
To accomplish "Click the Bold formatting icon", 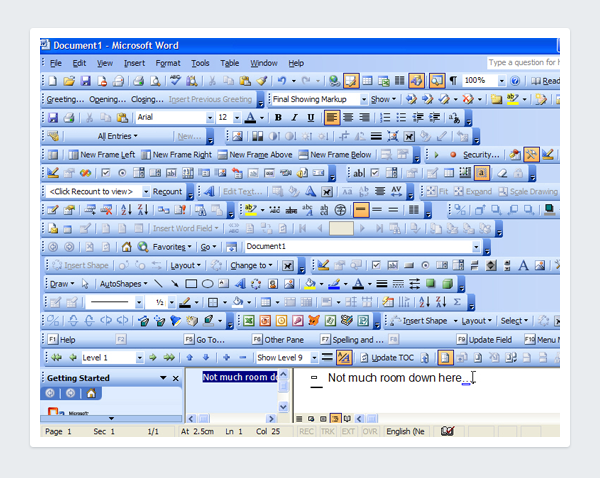I will coord(277,118).
